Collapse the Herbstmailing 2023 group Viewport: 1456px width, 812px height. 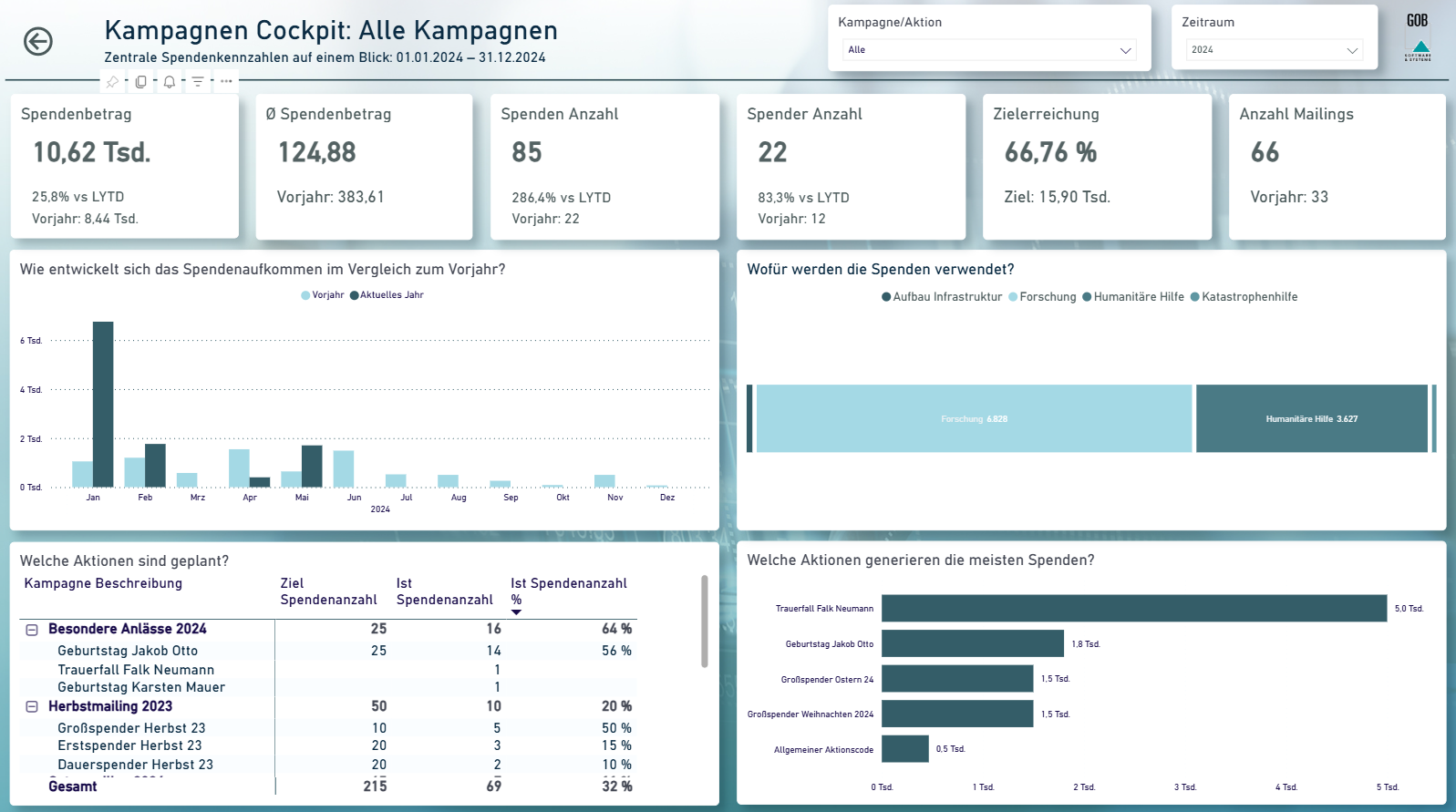32,706
